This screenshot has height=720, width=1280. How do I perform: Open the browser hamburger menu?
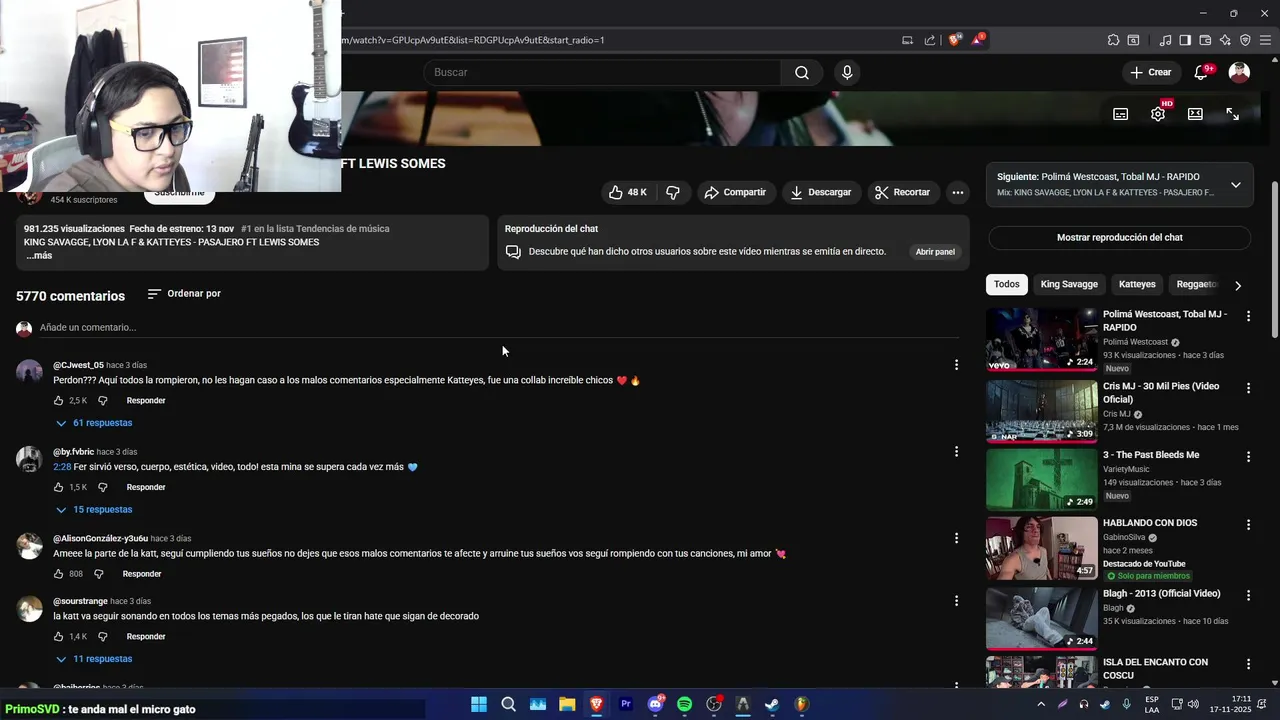click(x=1266, y=40)
